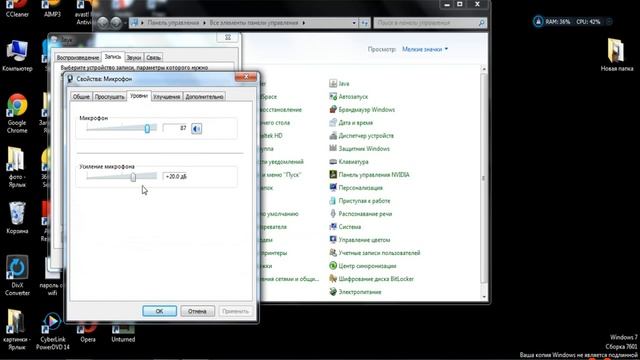Open Связь tab in Sound window

tap(153, 58)
